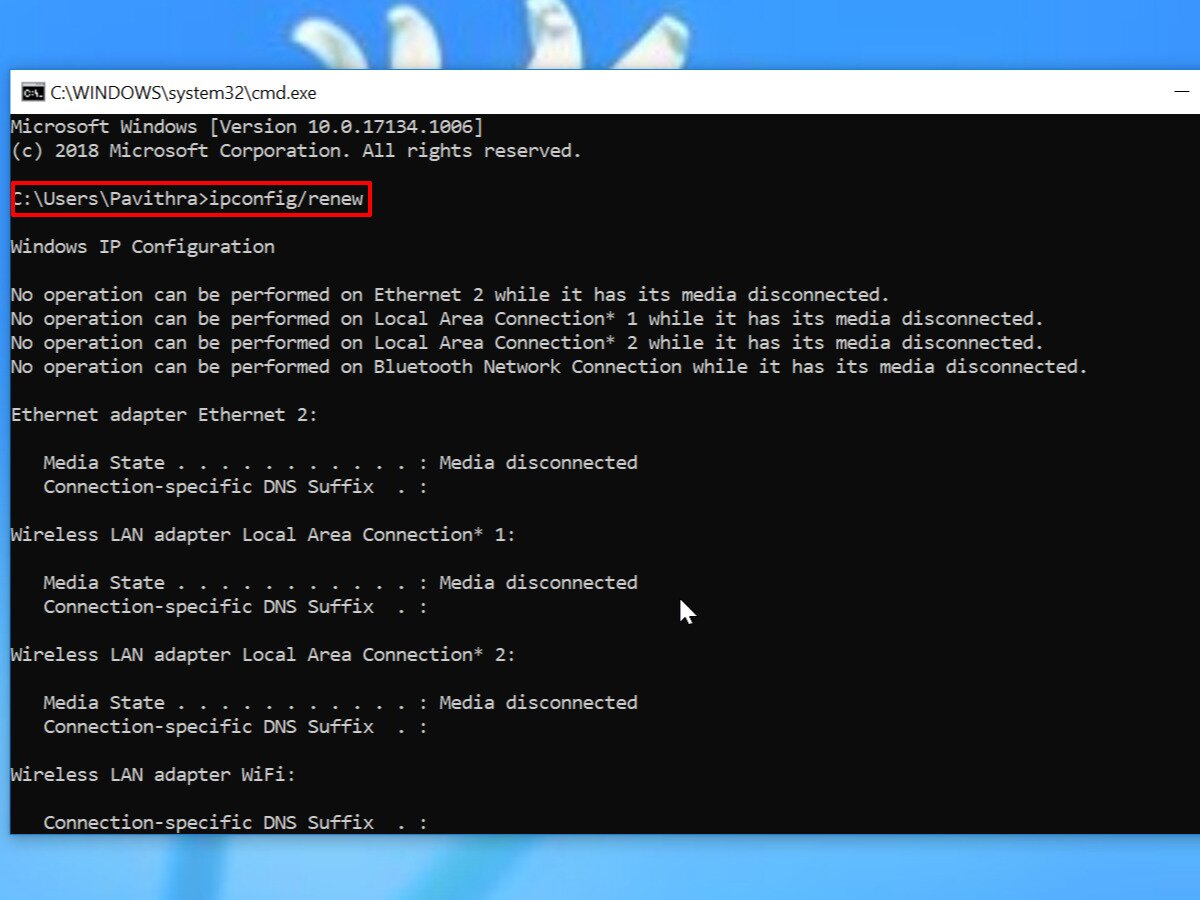The height and width of the screenshot is (900, 1200).
Task: Click Wireless LAN adapter Local Area Connection* 1 heading
Action: click(263, 535)
